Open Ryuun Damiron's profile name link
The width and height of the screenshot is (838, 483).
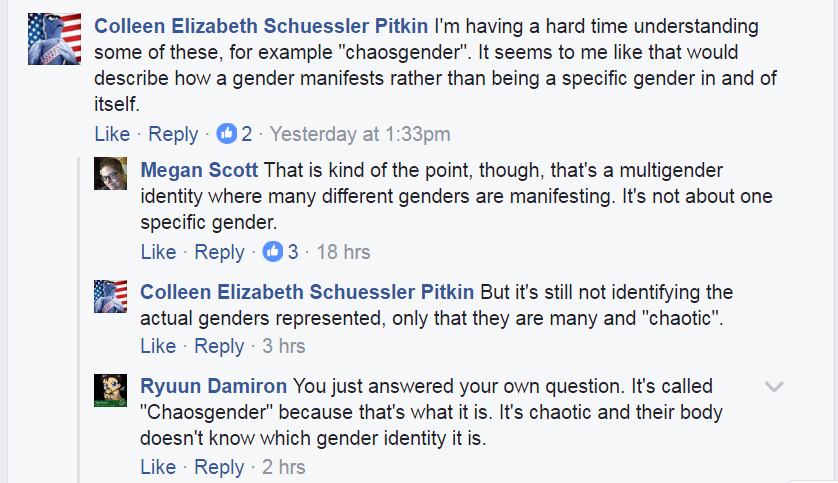coord(214,386)
